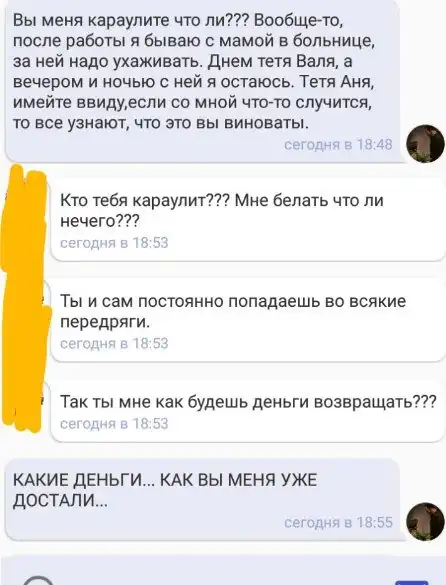Screen dimensions: 446x585
Task: Select message 'Ты и сам постоянно попадаешь'
Action: coord(248,320)
